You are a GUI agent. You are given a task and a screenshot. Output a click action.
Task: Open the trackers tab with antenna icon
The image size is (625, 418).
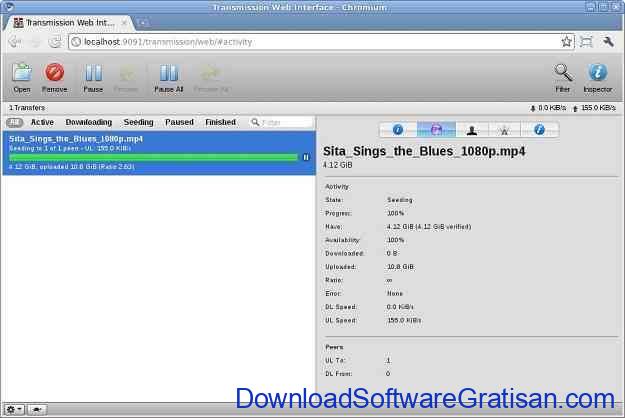[x=504, y=130]
